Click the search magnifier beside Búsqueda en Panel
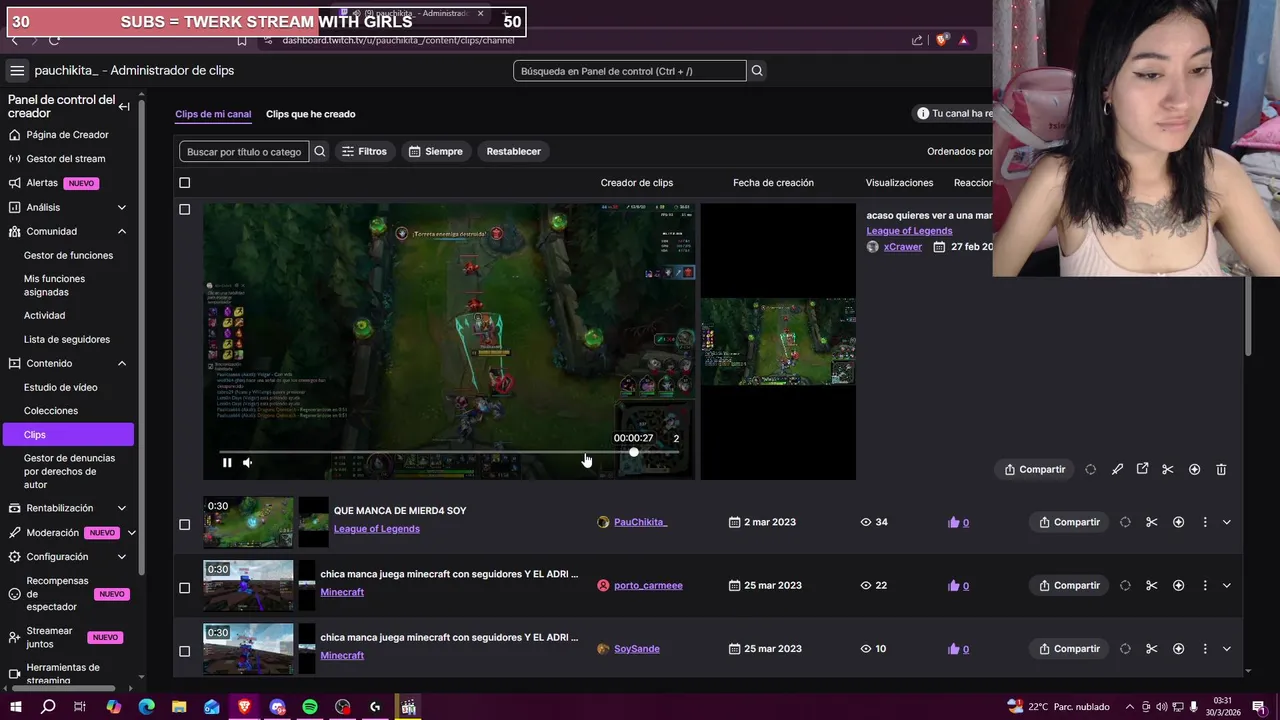Image resolution: width=1280 pixels, height=720 pixels. [757, 71]
